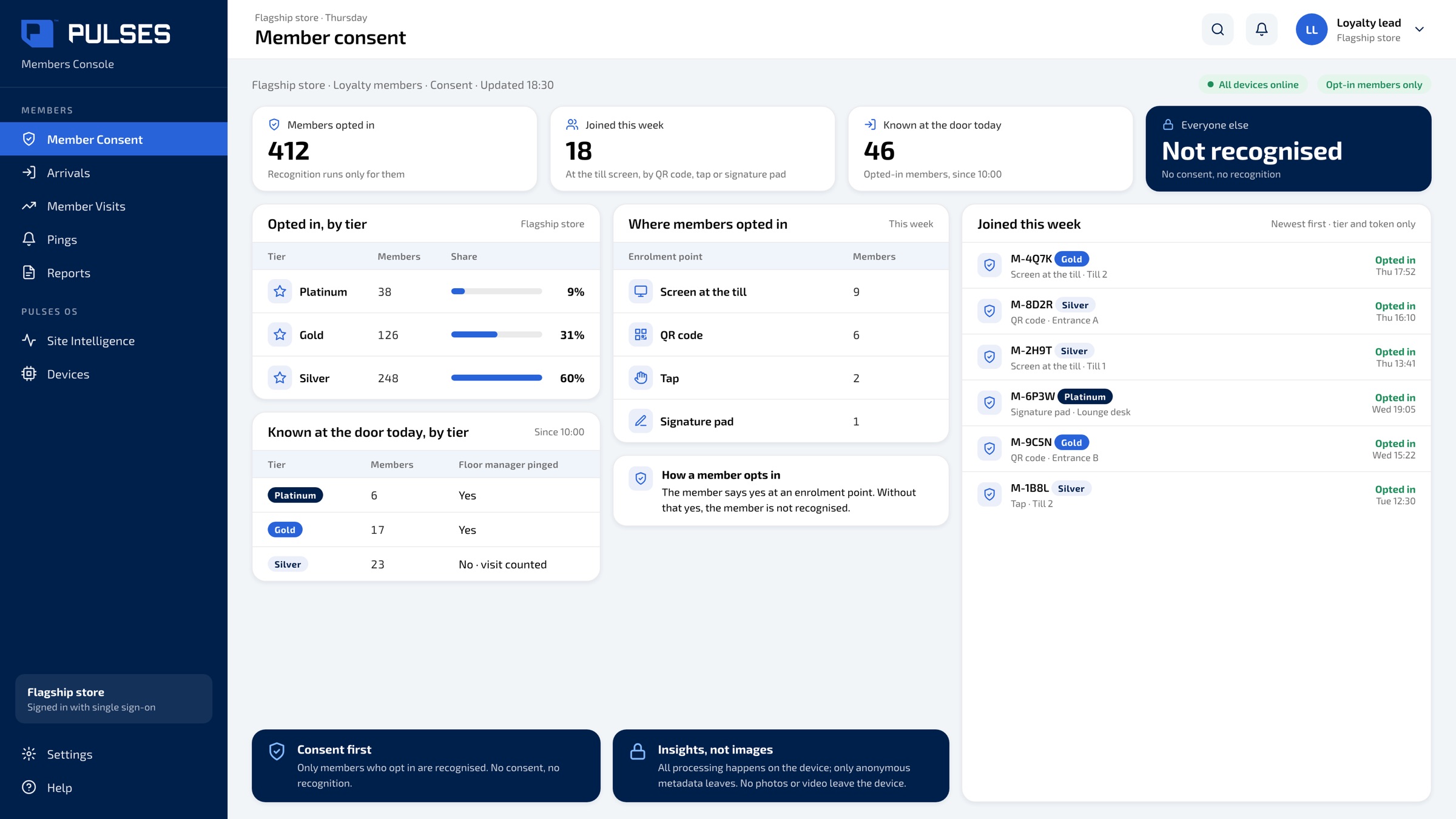Select member token M-1B8L
The height and width of the screenshot is (819, 1456).
[x=1030, y=488]
